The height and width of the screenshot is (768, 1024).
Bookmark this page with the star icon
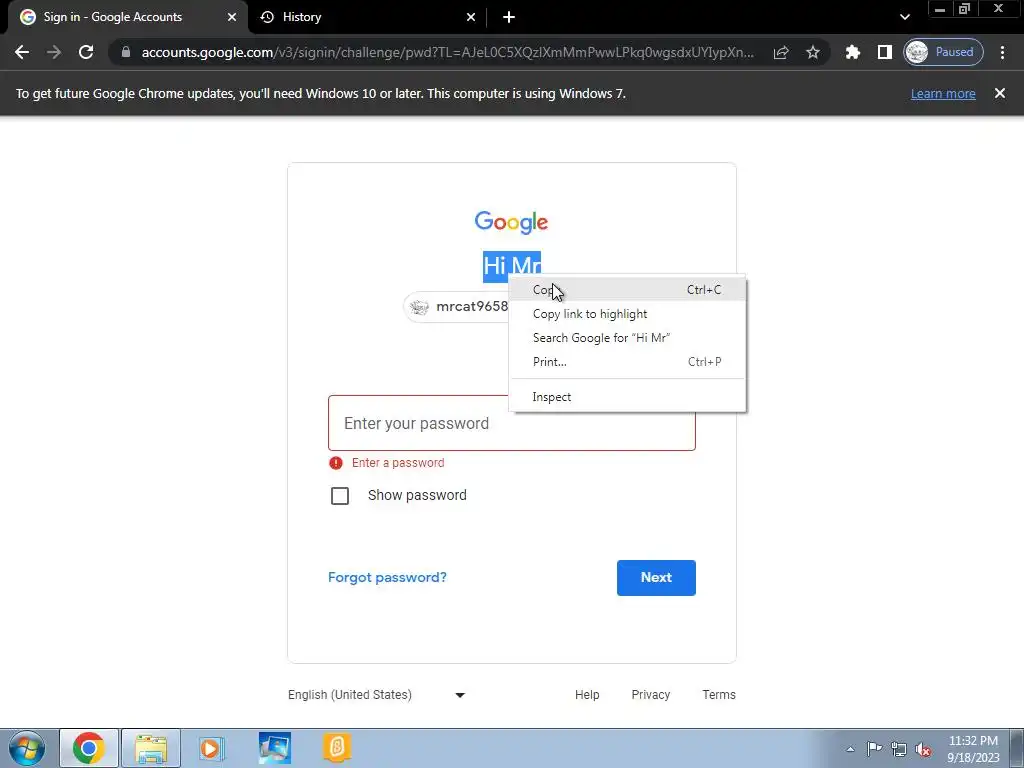point(812,52)
